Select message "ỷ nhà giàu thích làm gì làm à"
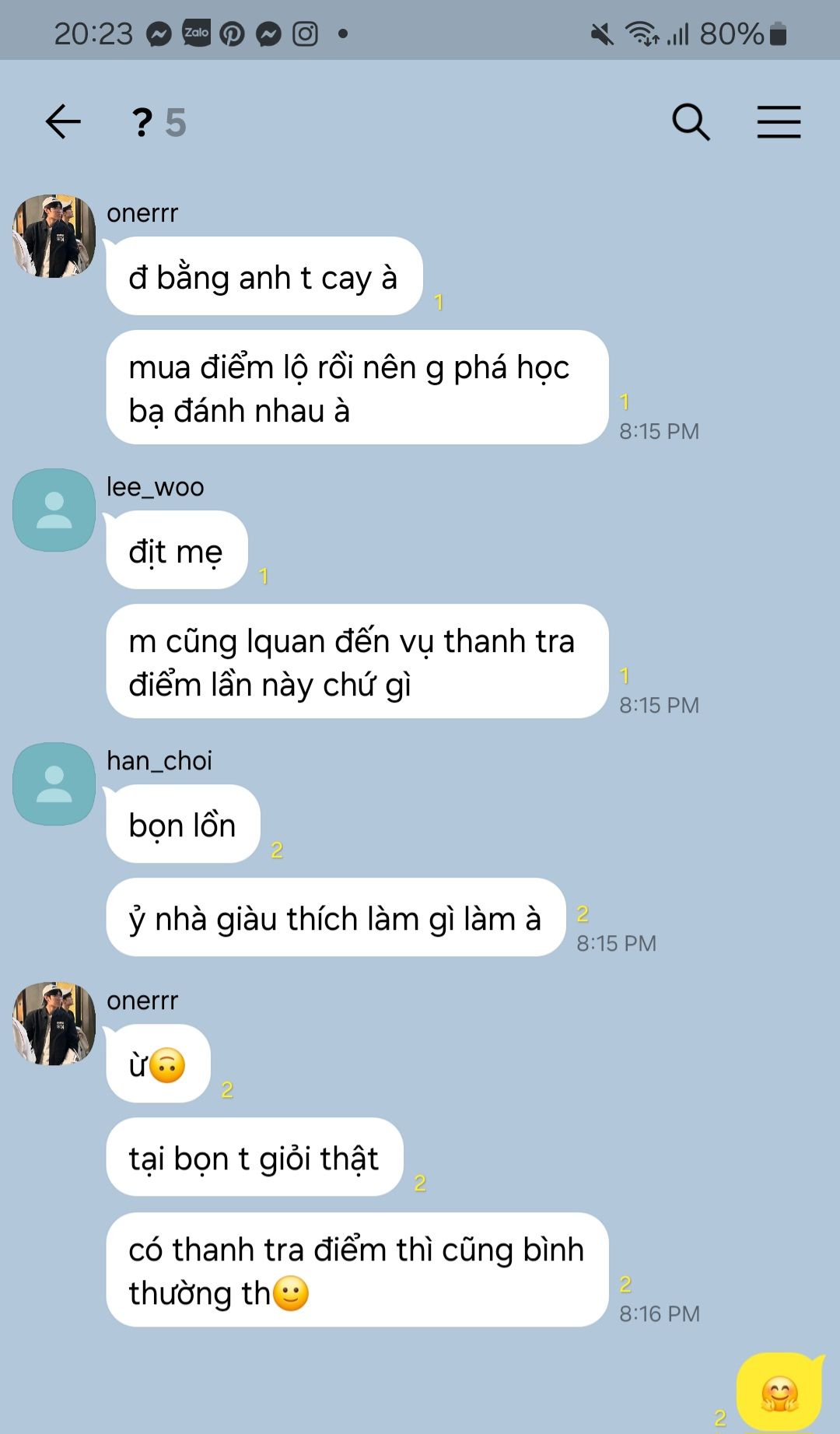This screenshot has height=1434, width=840. pyautogui.click(x=335, y=917)
